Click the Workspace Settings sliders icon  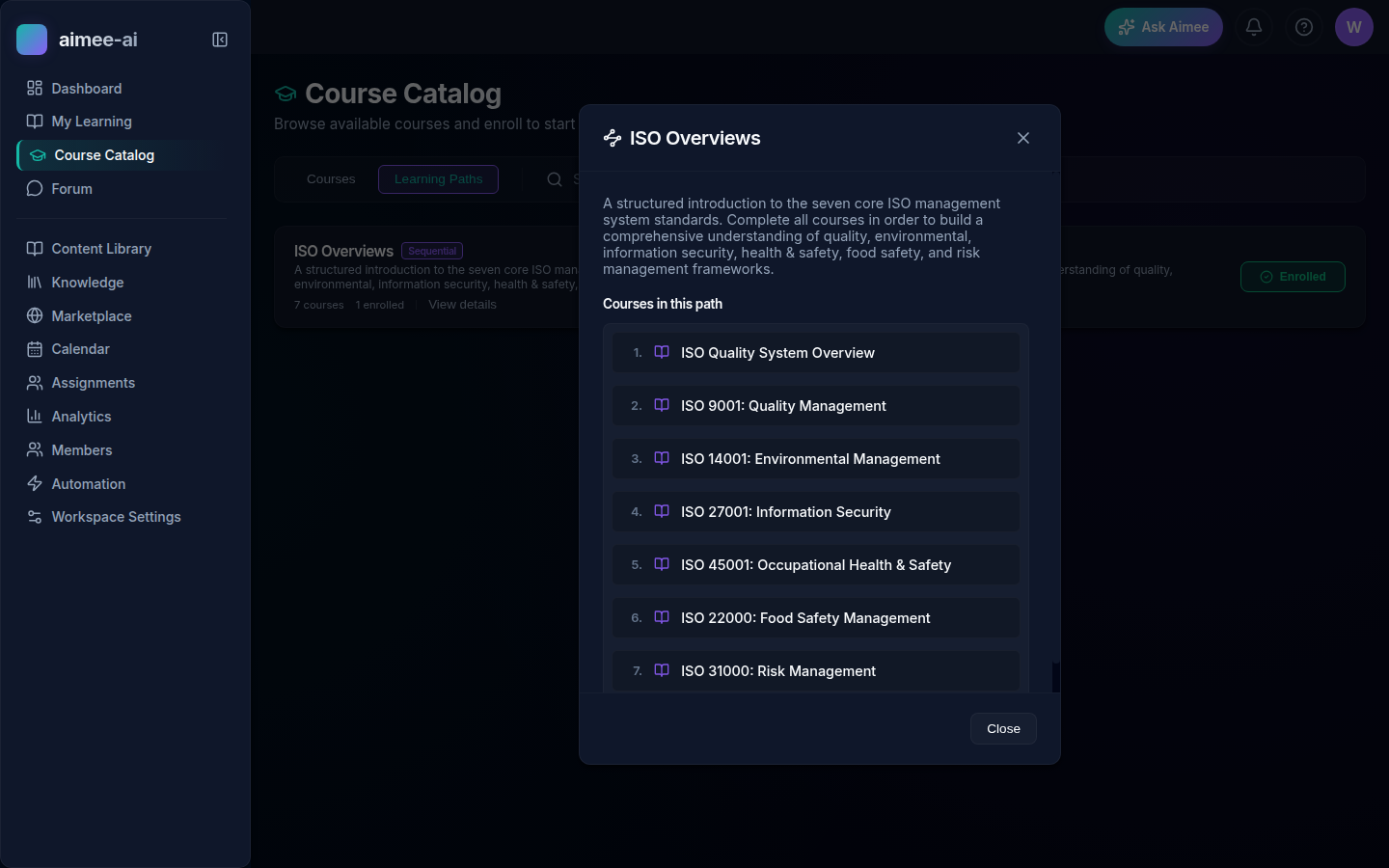35,517
